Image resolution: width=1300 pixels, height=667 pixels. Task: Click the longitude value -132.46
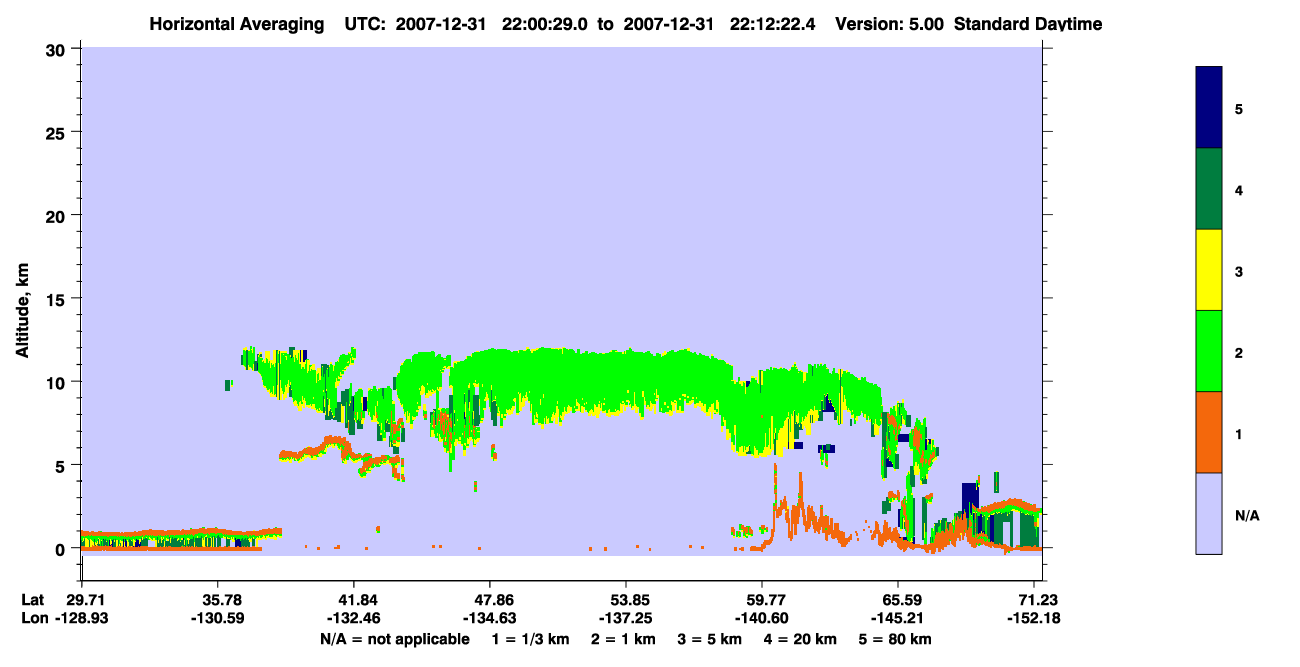(353, 618)
